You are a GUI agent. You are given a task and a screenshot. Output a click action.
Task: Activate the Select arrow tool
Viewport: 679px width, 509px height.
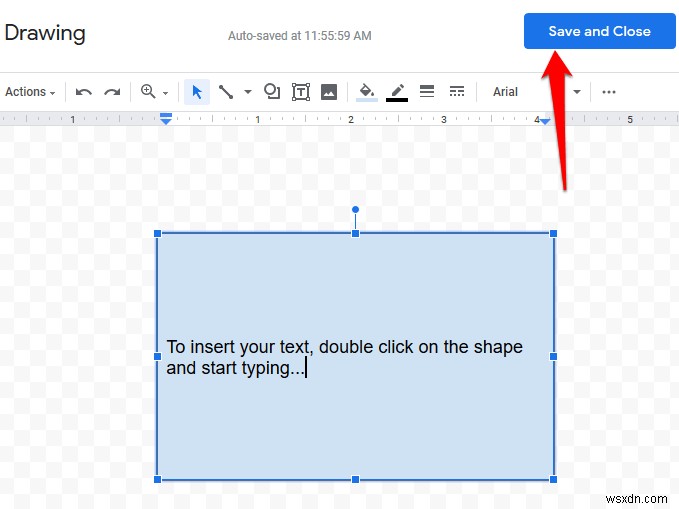(197, 92)
